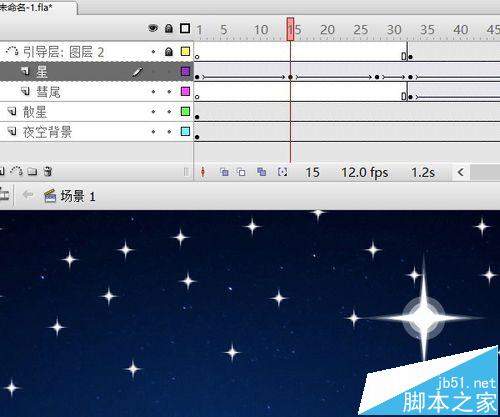Click the motion guide icon of 引导层

tap(12, 52)
